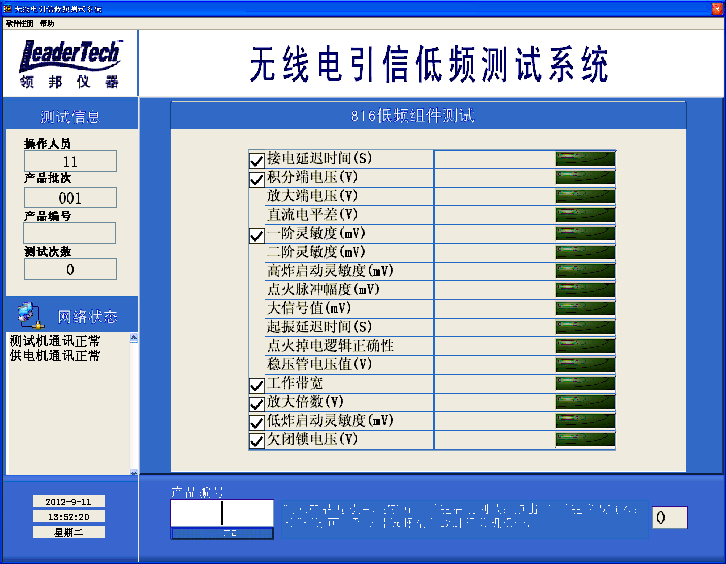Uncheck the 工作带宽 checkbox
This screenshot has width=726, height=564.
coord(257,384)
